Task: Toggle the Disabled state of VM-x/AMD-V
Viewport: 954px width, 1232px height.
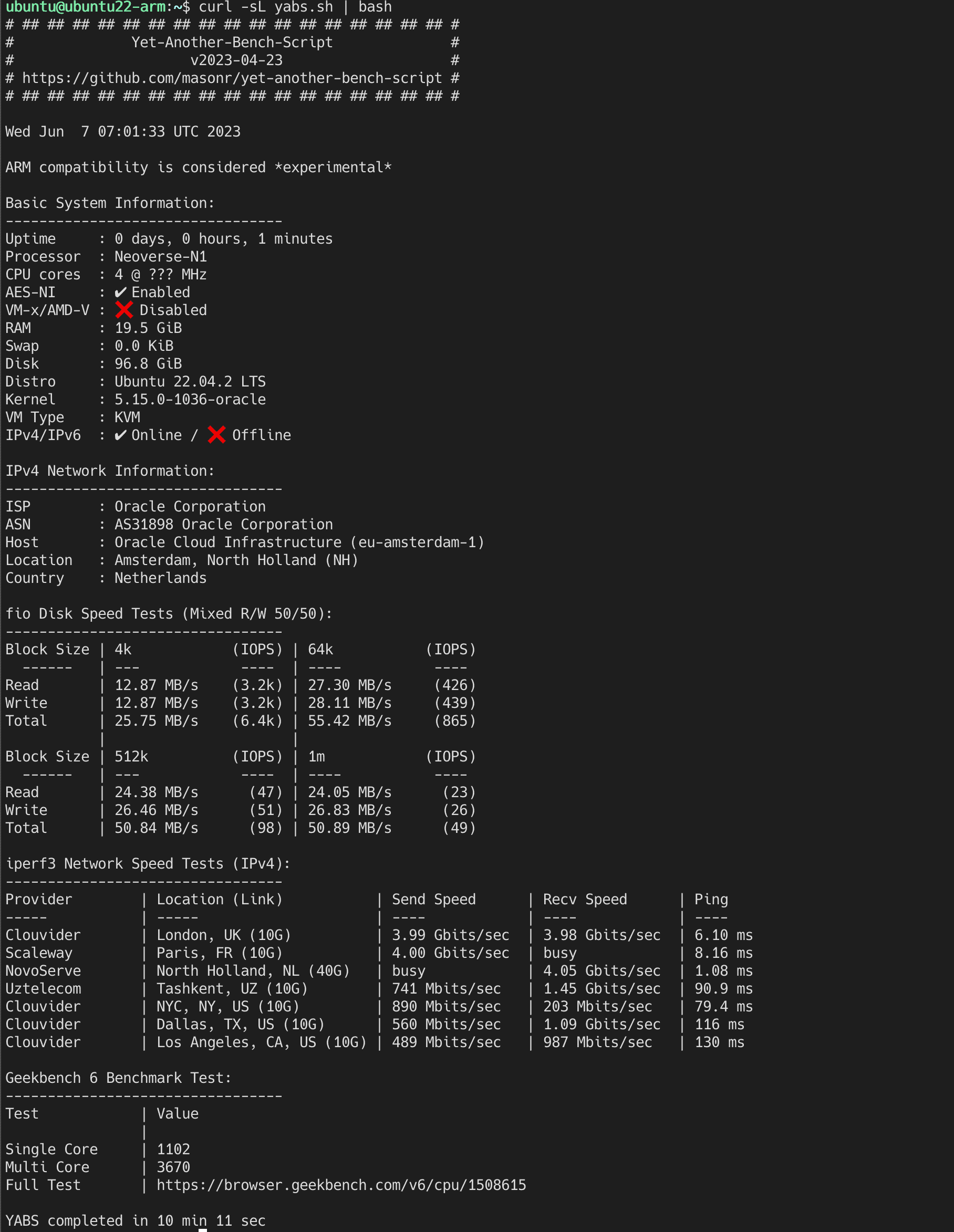Action: [173, 309]
